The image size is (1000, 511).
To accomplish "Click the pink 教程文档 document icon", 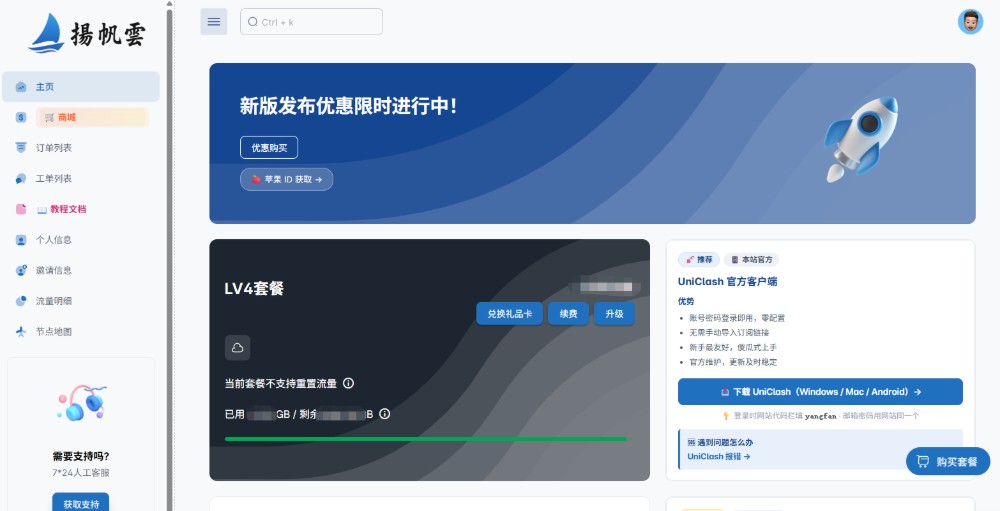I will pos(21,209).
